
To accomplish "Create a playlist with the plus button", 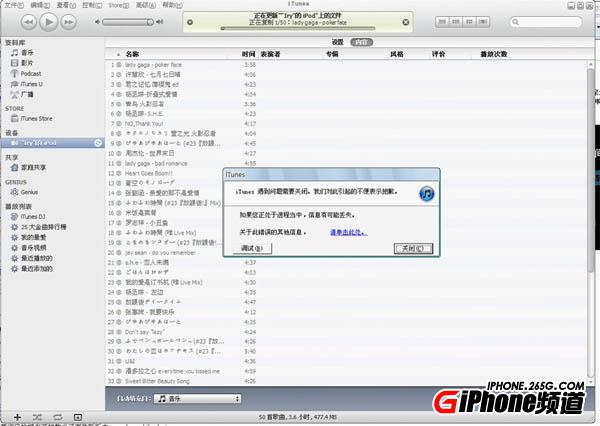I will 17,417.
